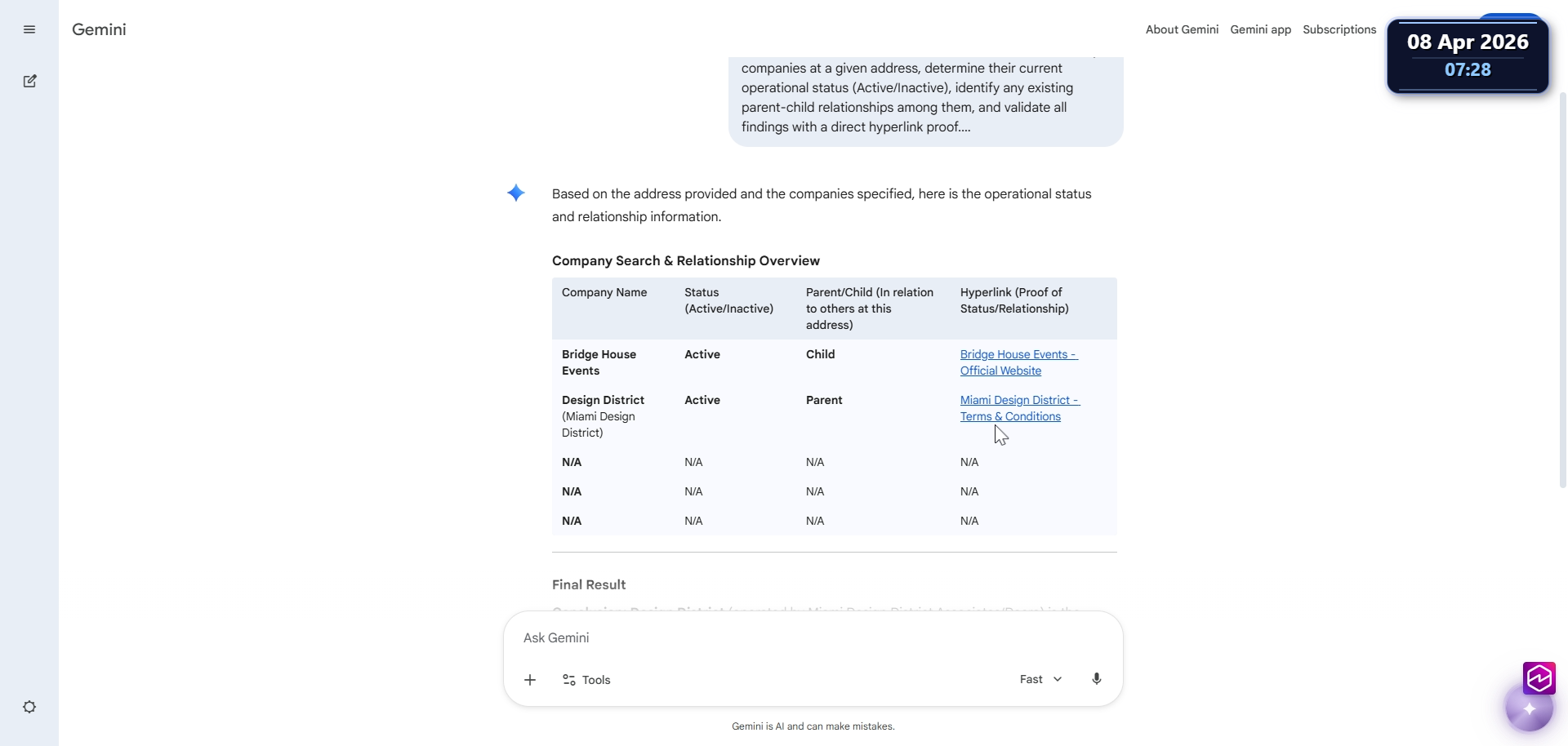Screen dimensions: 1568x746
Task: Click the page's vertical scrollbar
Action: [1563, 286]
